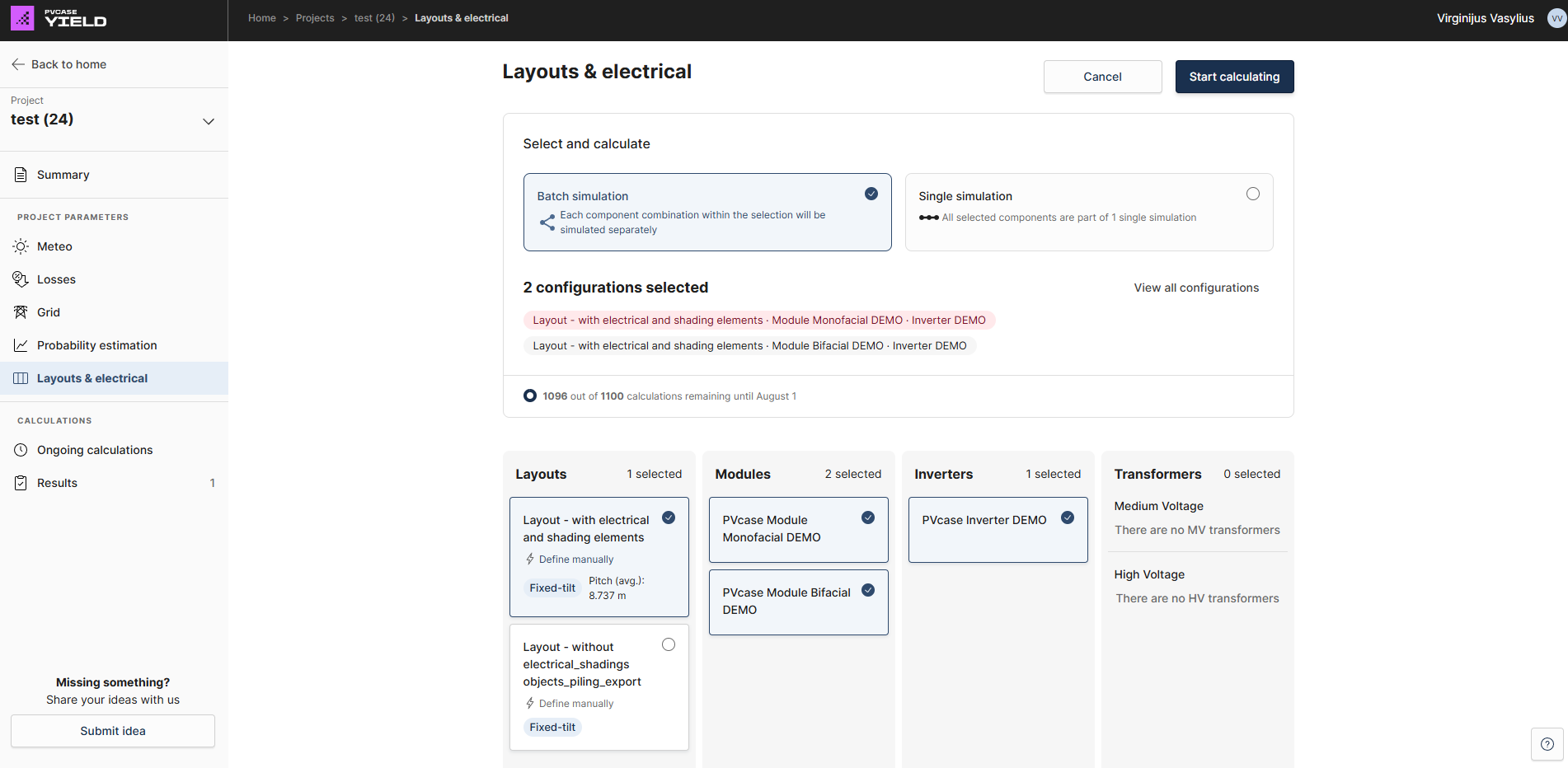Click 'There are no MV transformers' text
Screen dimensions: 1568x768
[1197, 530]
